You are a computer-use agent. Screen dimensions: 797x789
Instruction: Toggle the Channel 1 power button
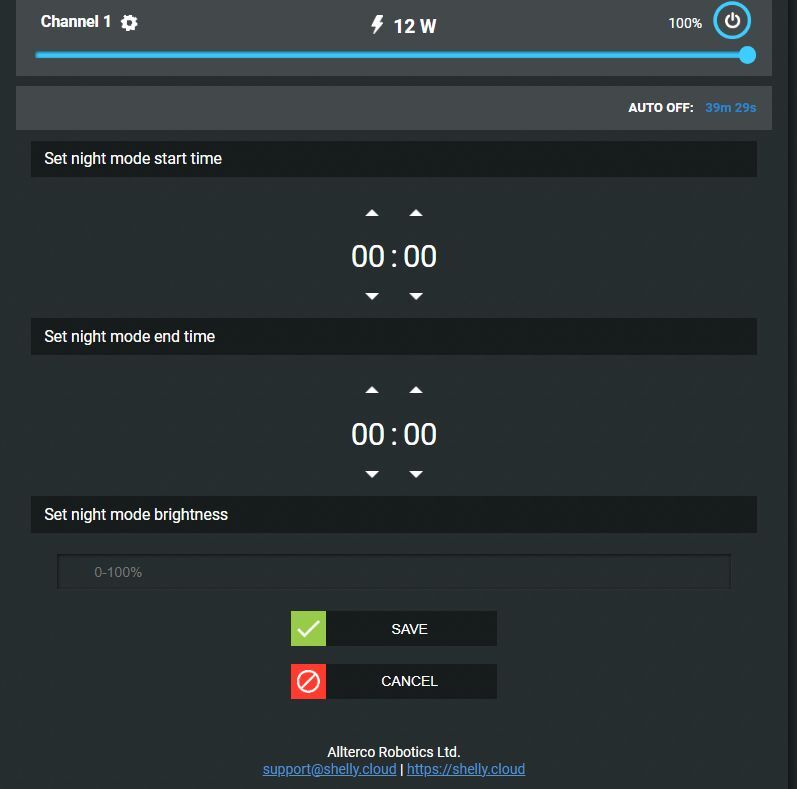point(731,20)
